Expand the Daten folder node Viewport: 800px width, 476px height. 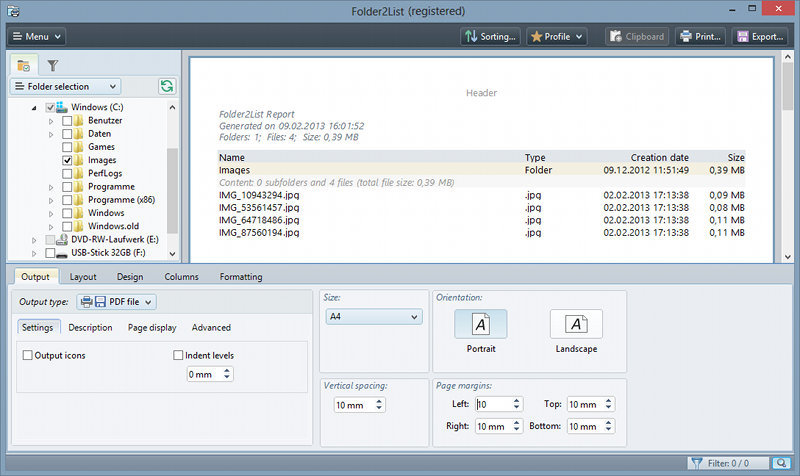pos(51,134)
